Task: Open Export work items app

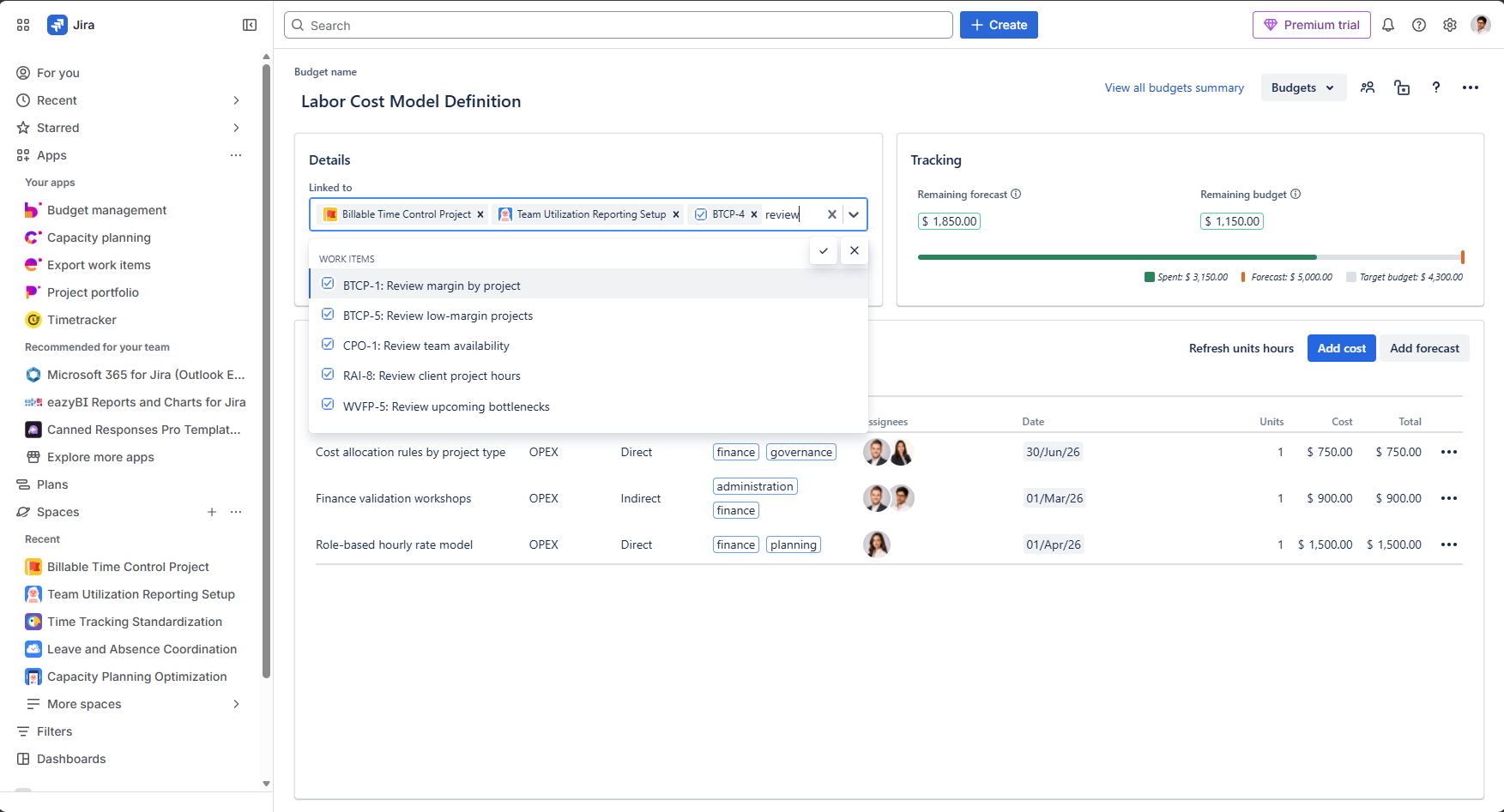Action: tap(99, 265)
